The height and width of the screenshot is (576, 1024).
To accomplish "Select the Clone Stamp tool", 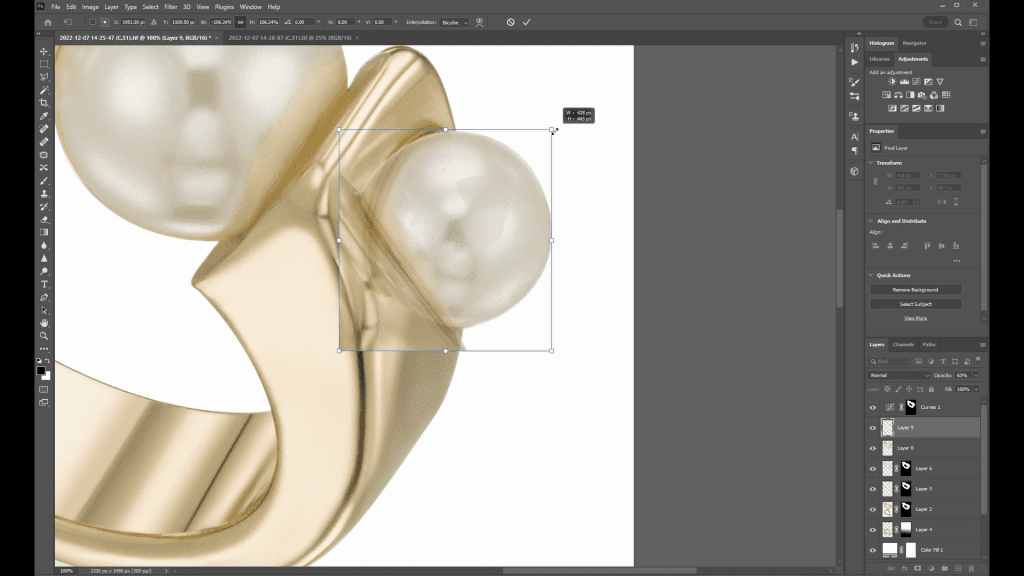I will pyautogui.click(x=44, y=194).
